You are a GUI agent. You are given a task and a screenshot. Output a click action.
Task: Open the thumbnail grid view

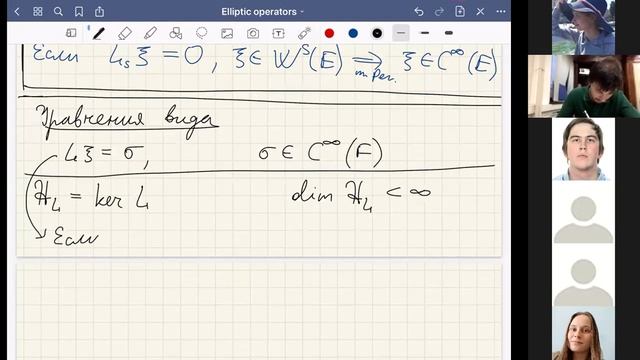tap(38, 11)
